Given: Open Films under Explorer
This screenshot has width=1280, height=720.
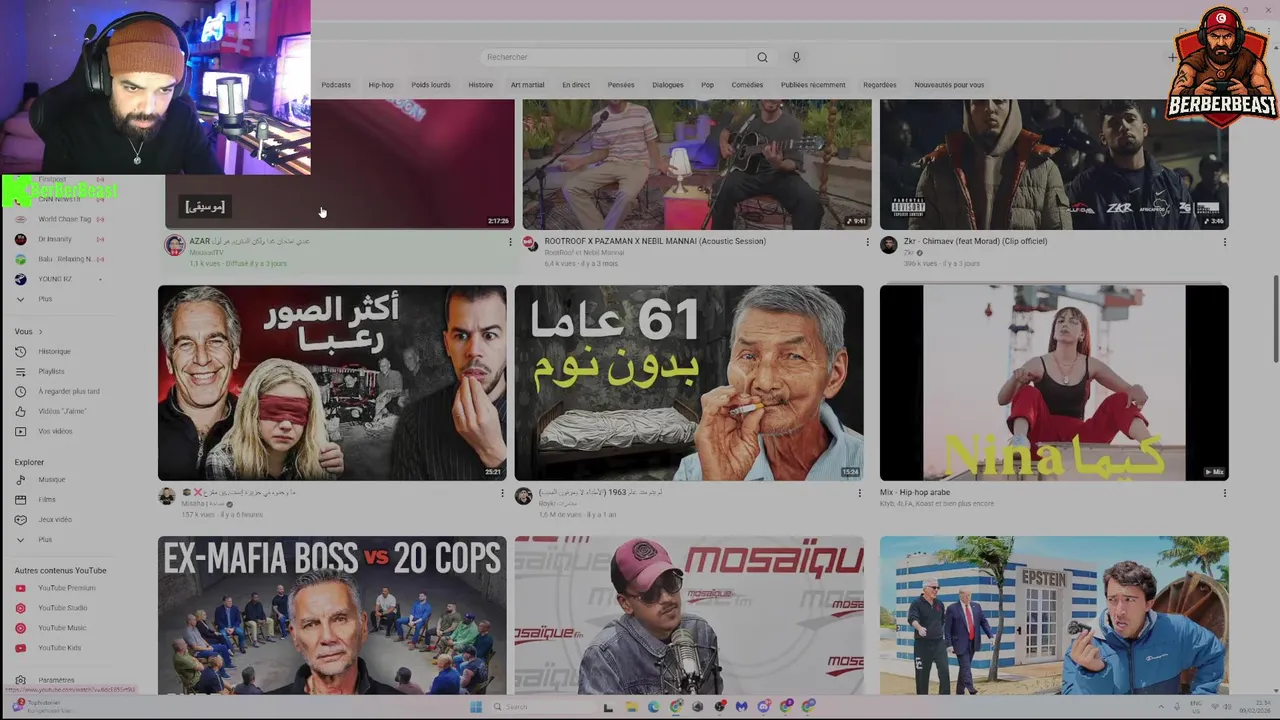Looking at the screenshot, I should [x=47, y=500].
